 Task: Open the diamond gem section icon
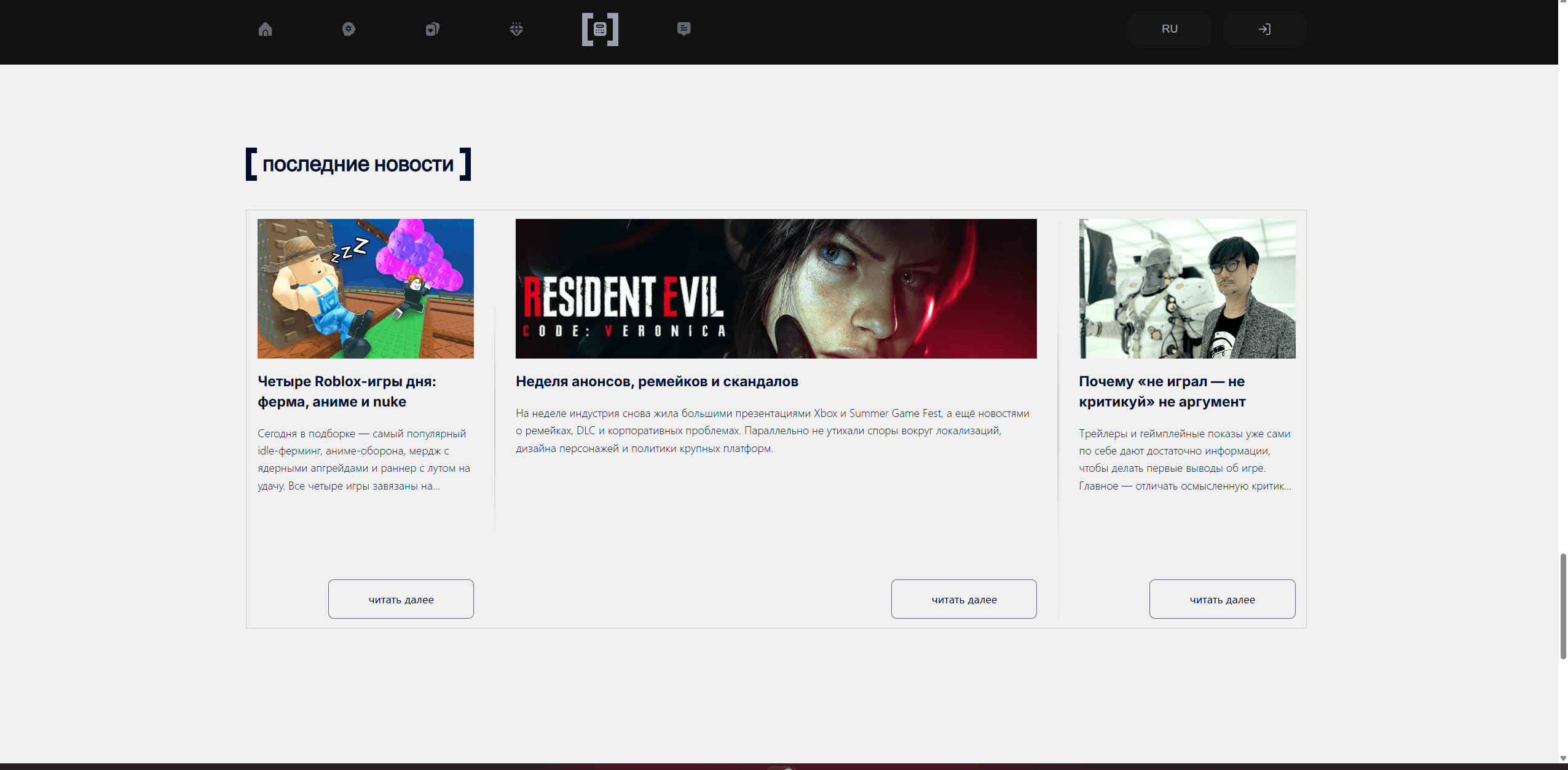516,29
